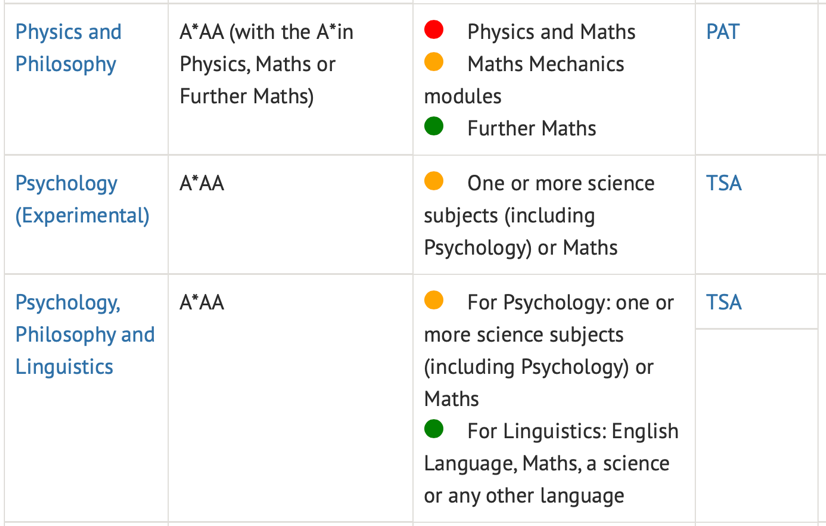
Task: Click the orange dot beside Maths Mechanics modules
Action: tap(434, 62)
